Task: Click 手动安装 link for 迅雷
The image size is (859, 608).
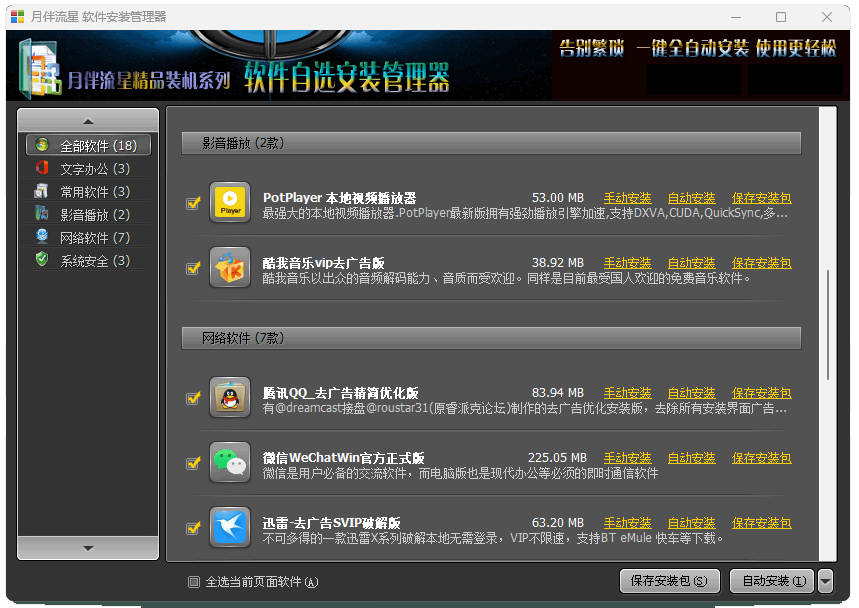Action: tap(627, 523)
